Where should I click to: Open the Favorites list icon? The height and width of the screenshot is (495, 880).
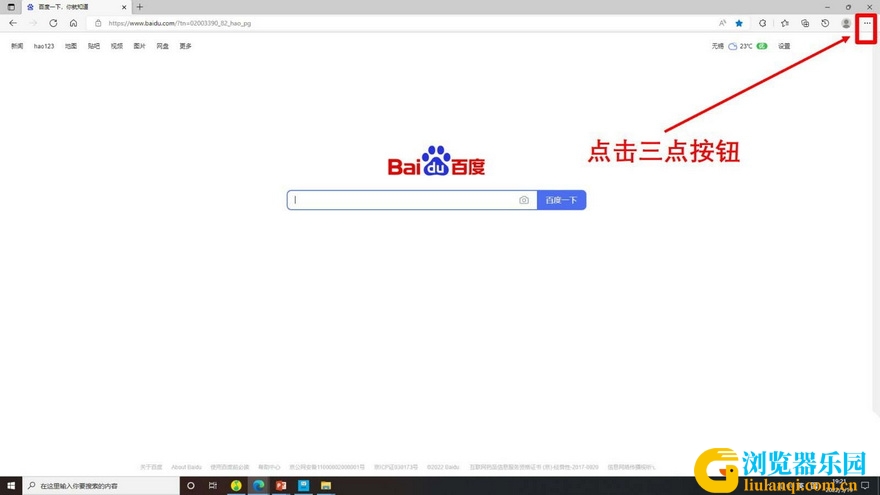point(785,23)
